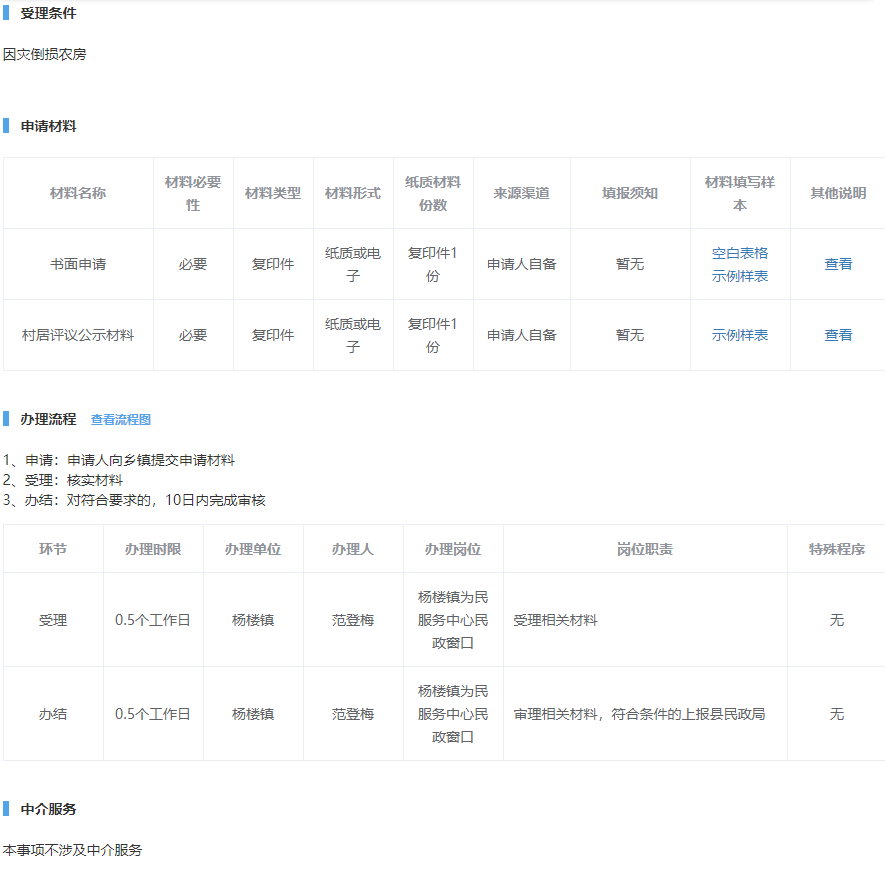The image size is (885, 873).
Task: Select the 办结 cell in the 环节 column
Action: pos(53,714)
